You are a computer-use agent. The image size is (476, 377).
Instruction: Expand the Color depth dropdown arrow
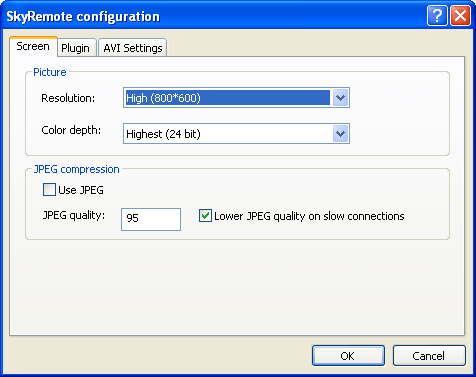(340, 134)
